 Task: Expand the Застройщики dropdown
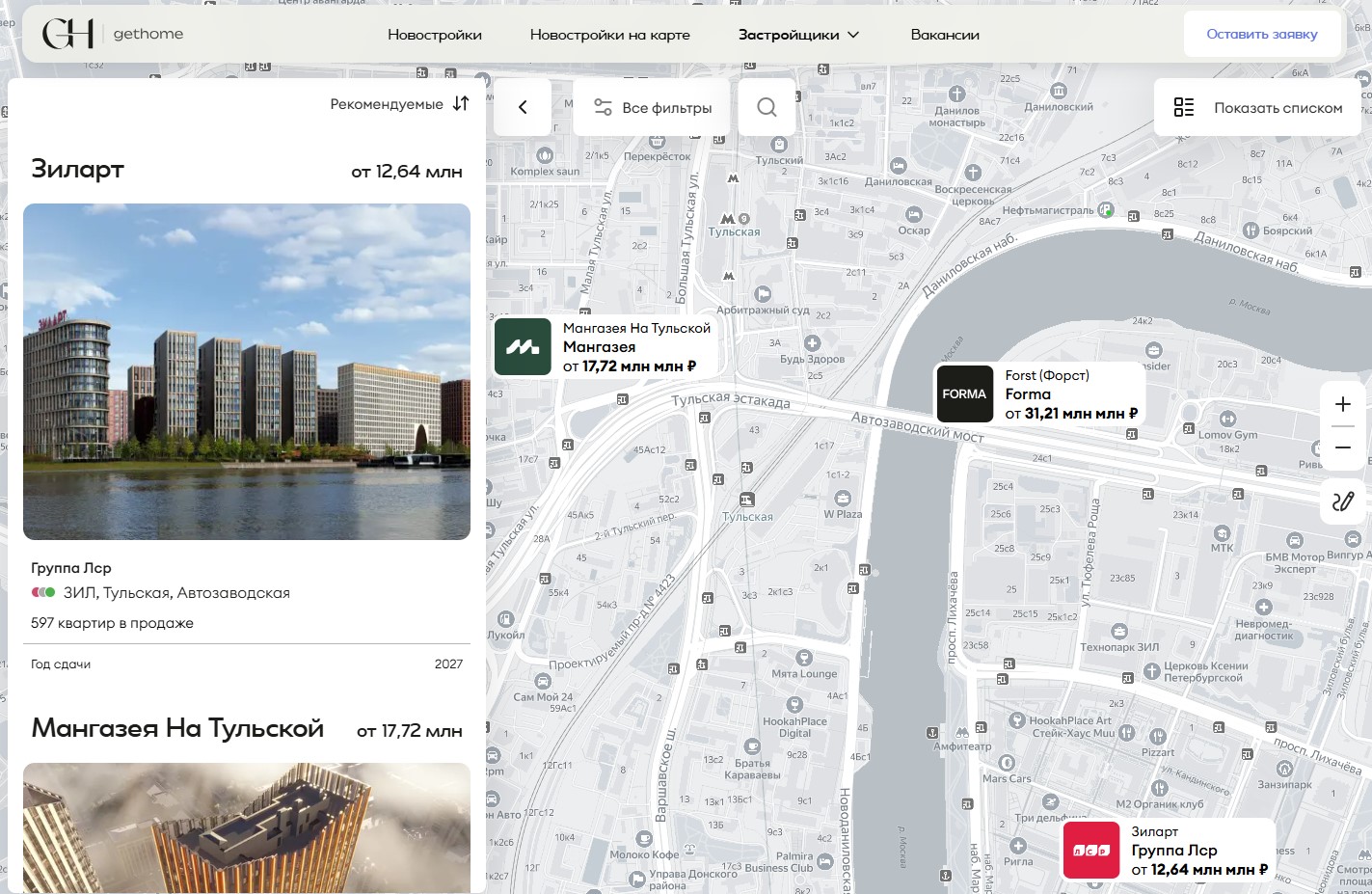click(798, 35)
